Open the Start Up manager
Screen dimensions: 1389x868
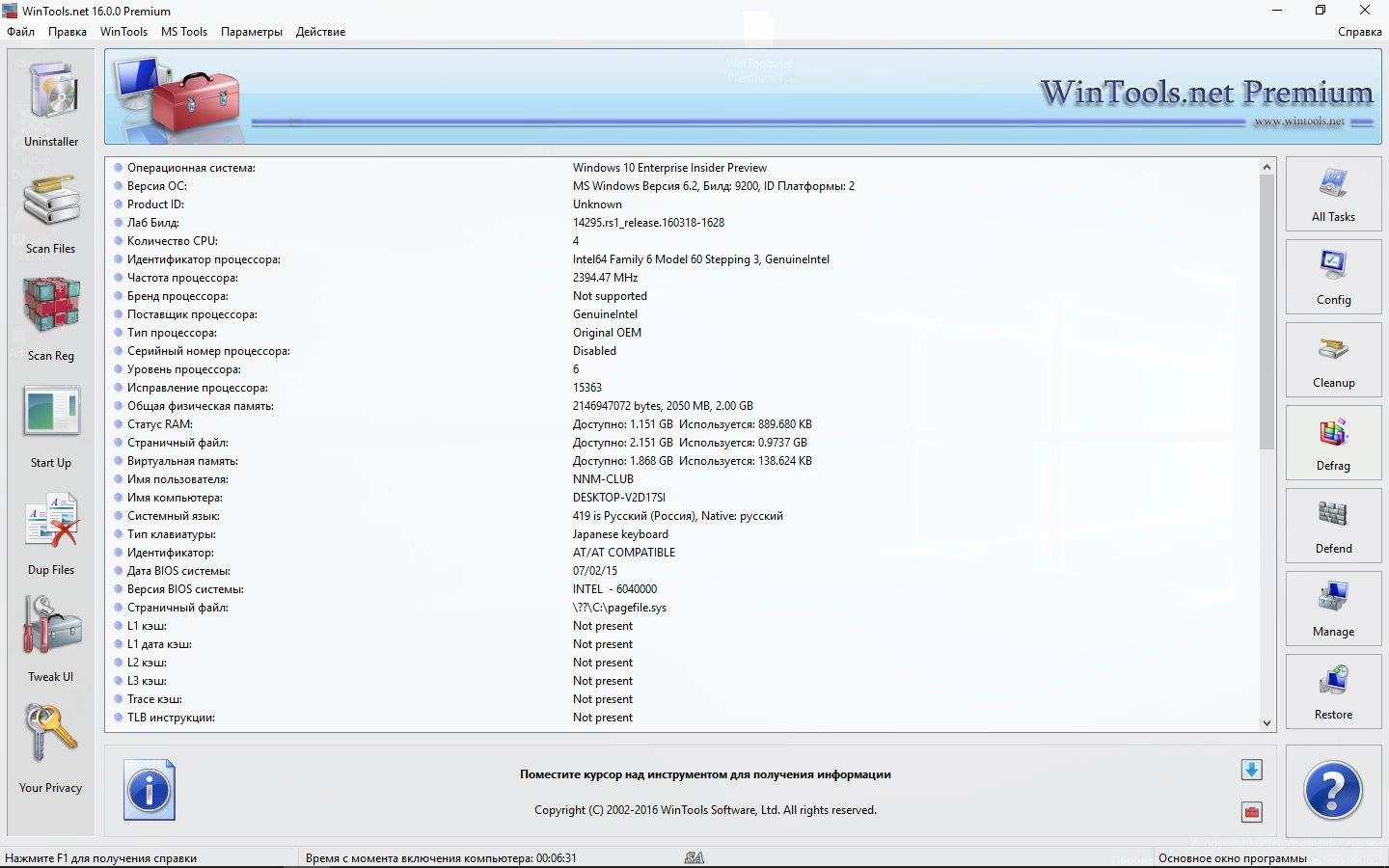pyautogui.click(x=51, y=426)
